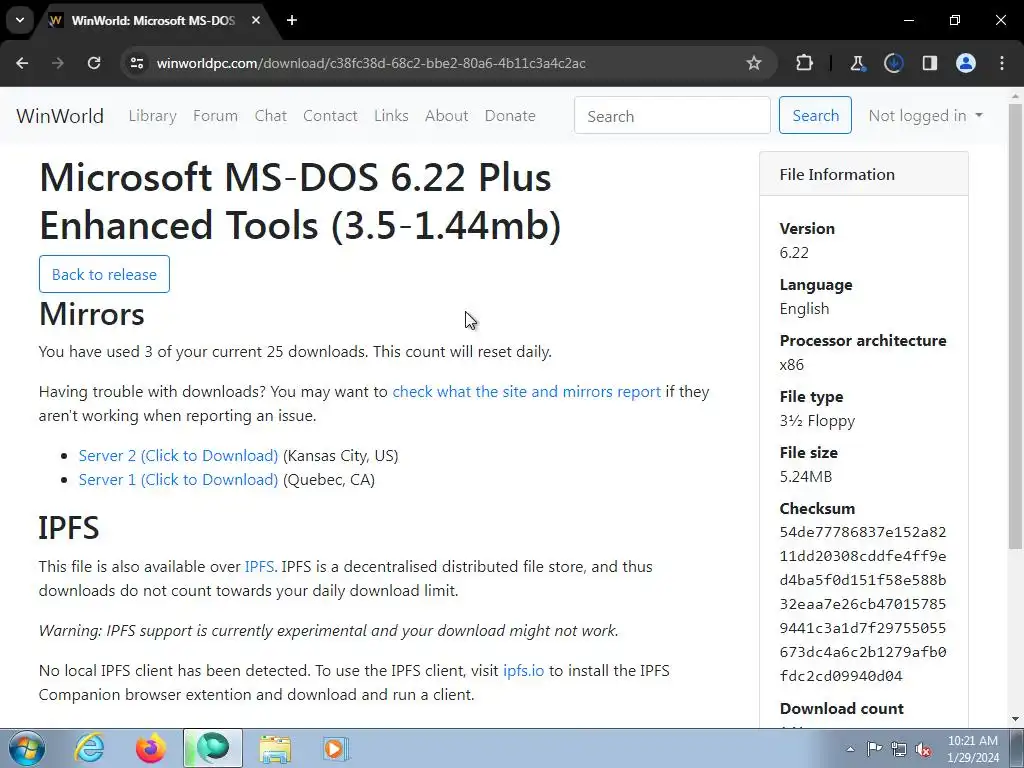Click the active browser taskbar icon
Image resolution: width=1024 pixels, height=768 pixels.
213,748
